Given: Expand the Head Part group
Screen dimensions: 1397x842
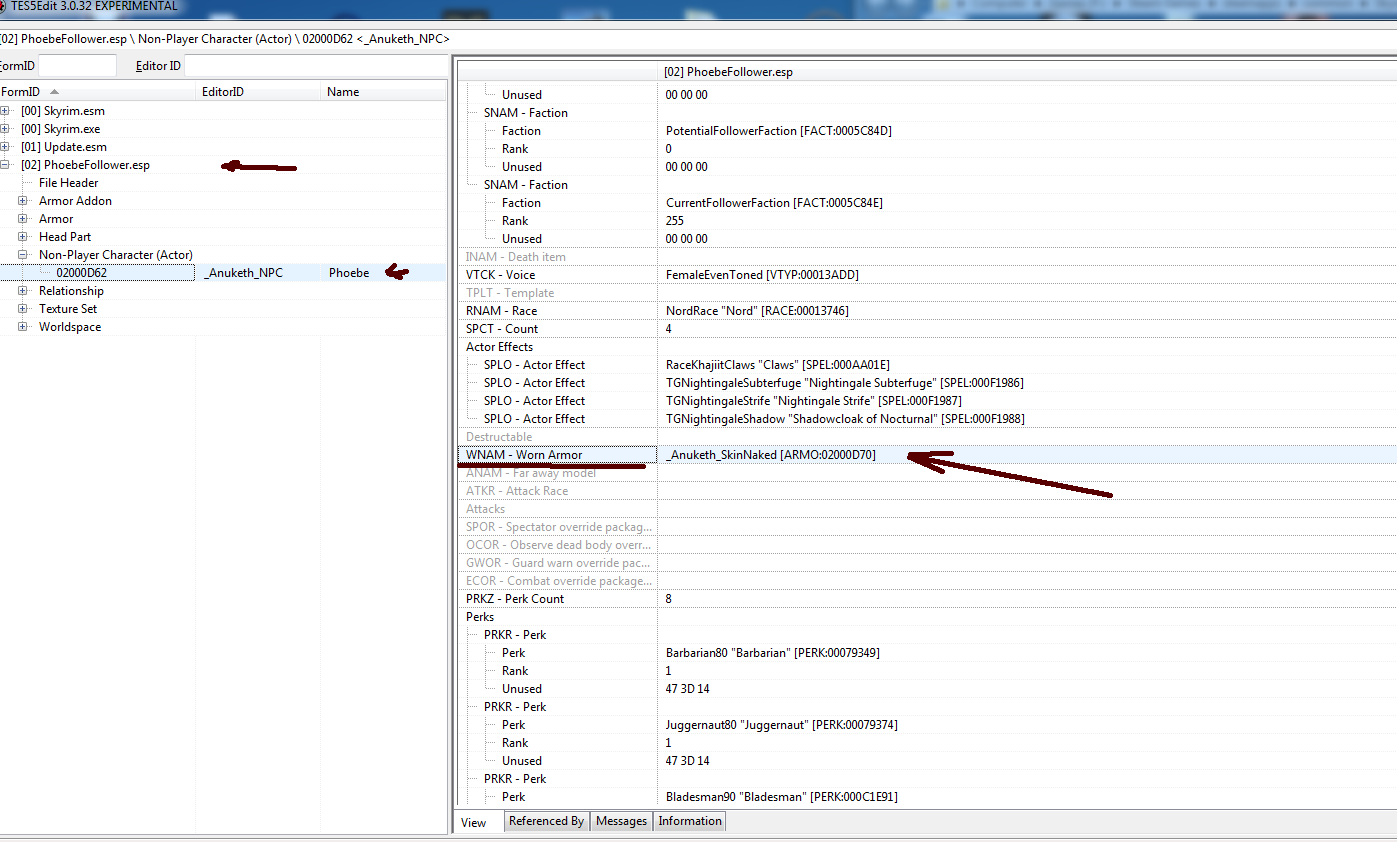Looking at the screenshot, I should point(23,237).
